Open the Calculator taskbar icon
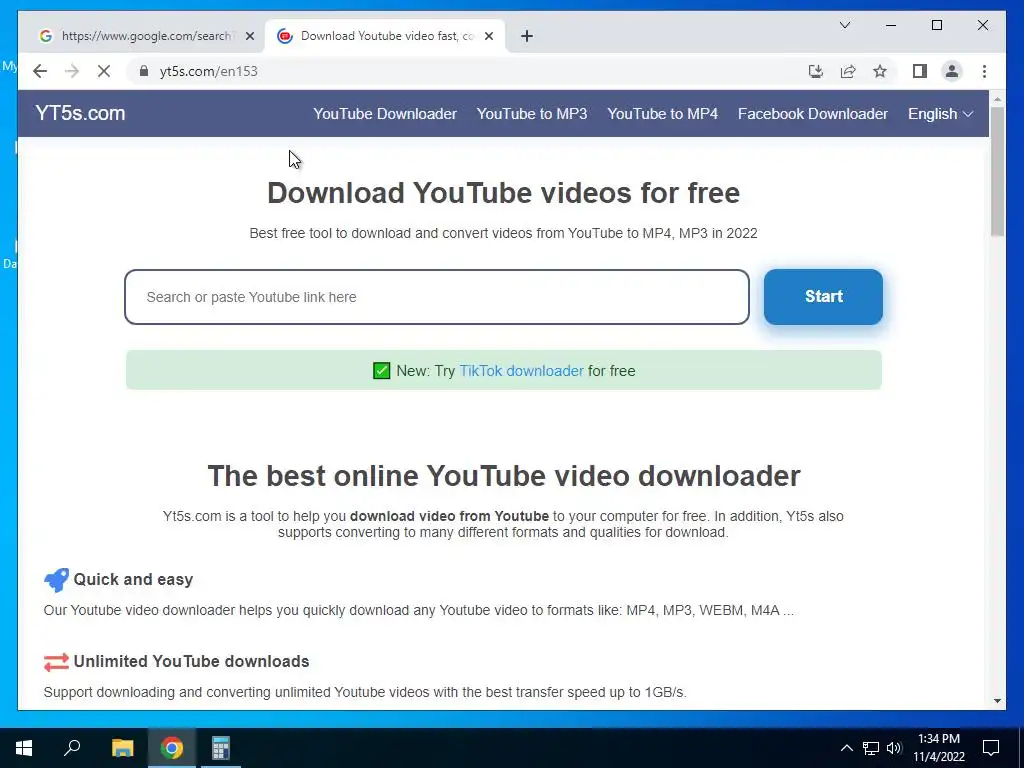This screenshot has height=768, width=1024. tap(221, 748)
